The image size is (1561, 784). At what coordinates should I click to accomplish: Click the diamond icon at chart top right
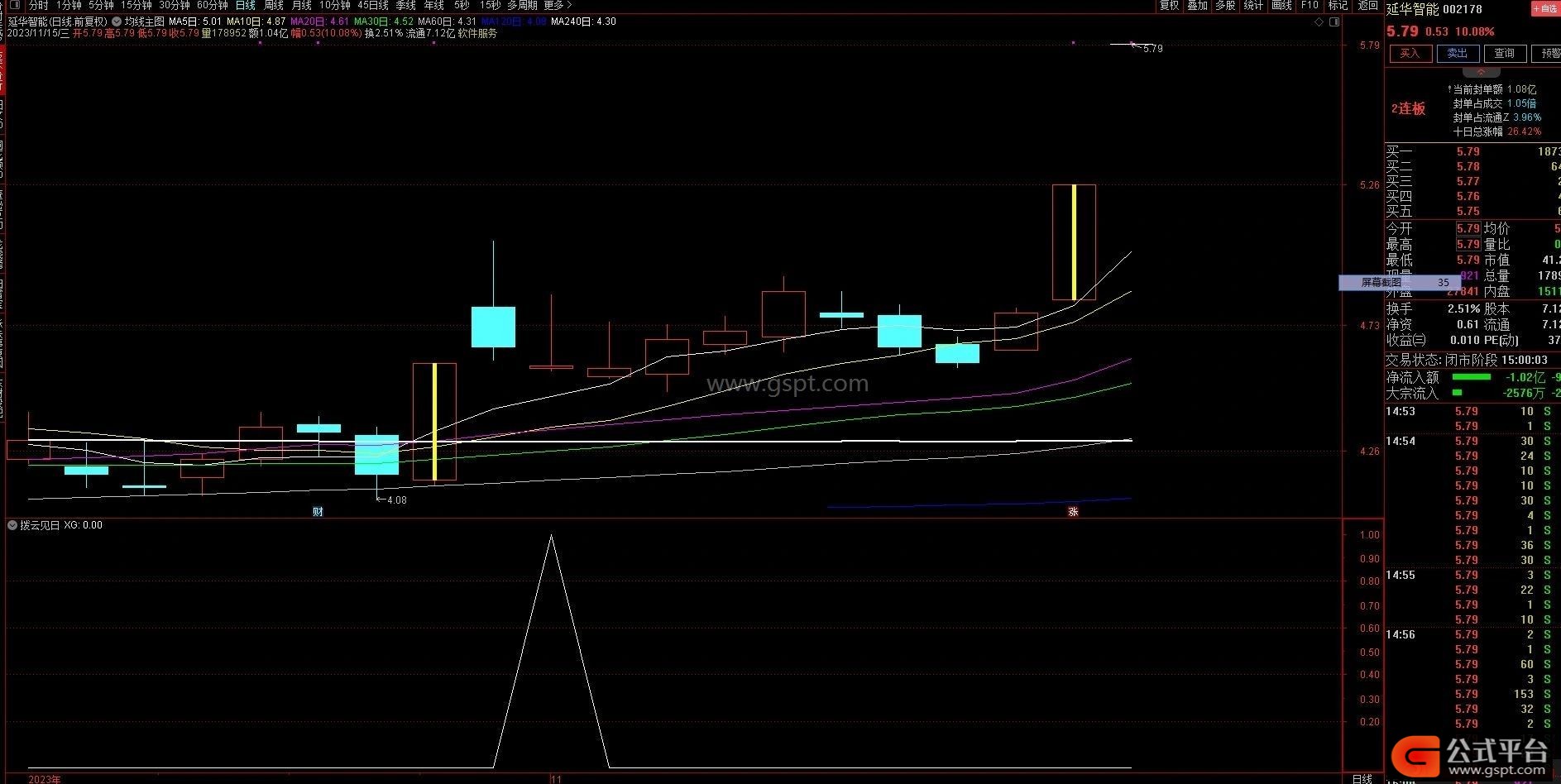[x=1319, y=22]
